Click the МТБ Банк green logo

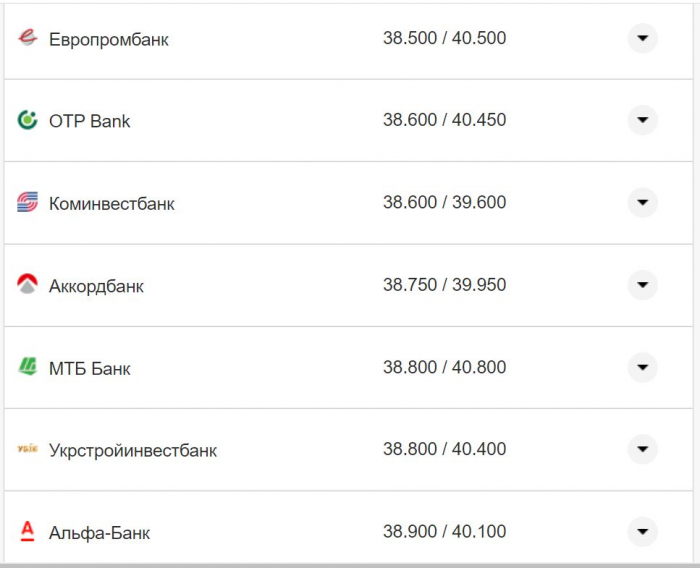(x=27, y=367)
